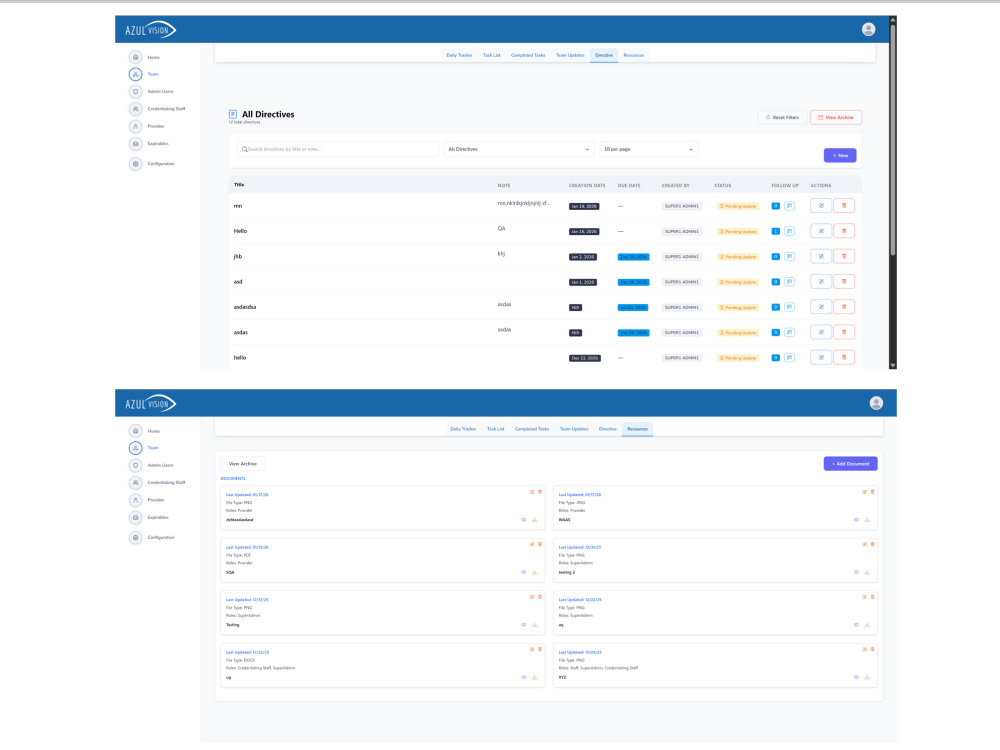Open follow-up notes for 'Hello' directive

pos(790,231)
